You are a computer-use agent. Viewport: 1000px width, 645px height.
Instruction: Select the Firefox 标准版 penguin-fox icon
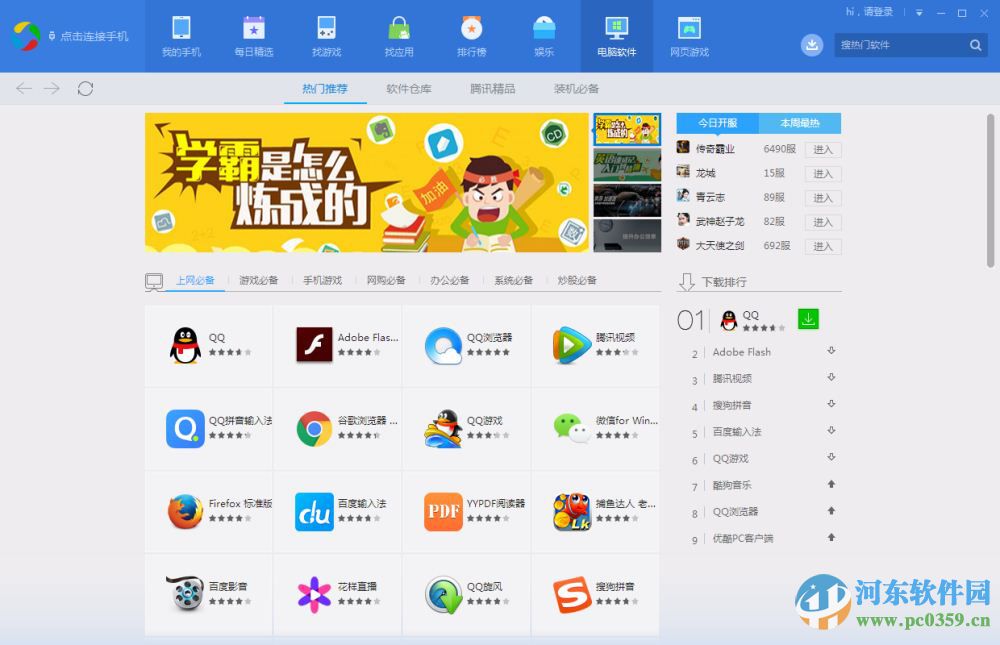pos(184,512)
